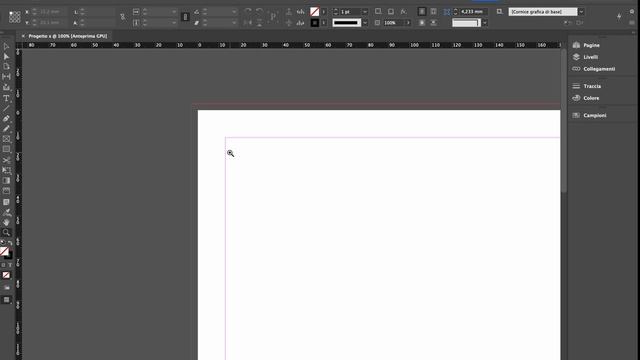Select the Free Transform tool

[x=6, y=170]
